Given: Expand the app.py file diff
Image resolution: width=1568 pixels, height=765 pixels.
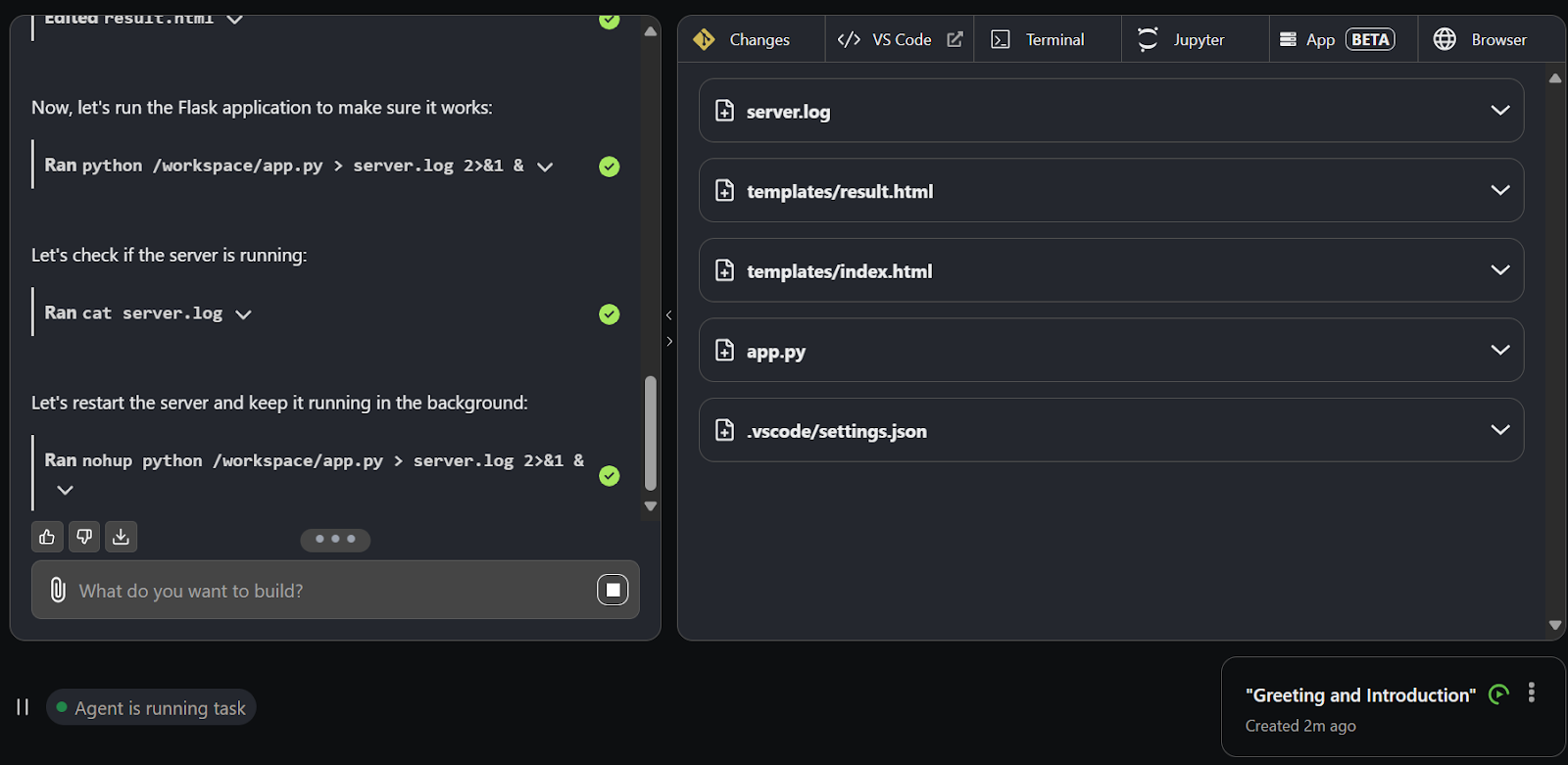Looking at the screenshot, I should tap(1499, 350).
